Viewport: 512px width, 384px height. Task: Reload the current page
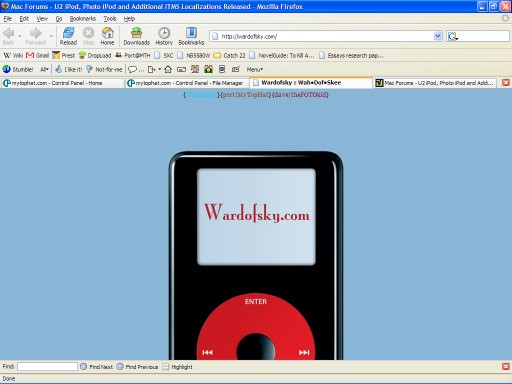click(x=68, y=36)
